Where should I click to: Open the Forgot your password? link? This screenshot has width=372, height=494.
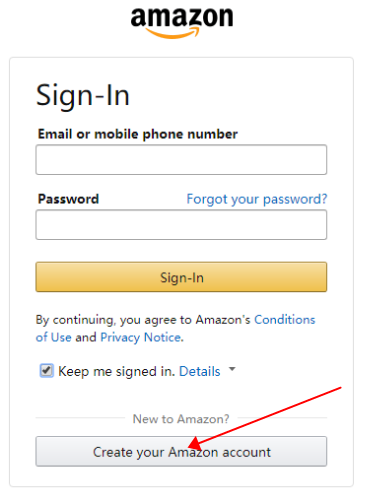[257, 199]
